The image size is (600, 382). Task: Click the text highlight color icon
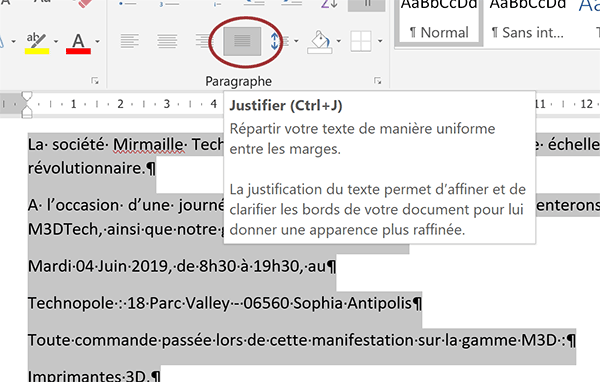click(x=37, y=43)
